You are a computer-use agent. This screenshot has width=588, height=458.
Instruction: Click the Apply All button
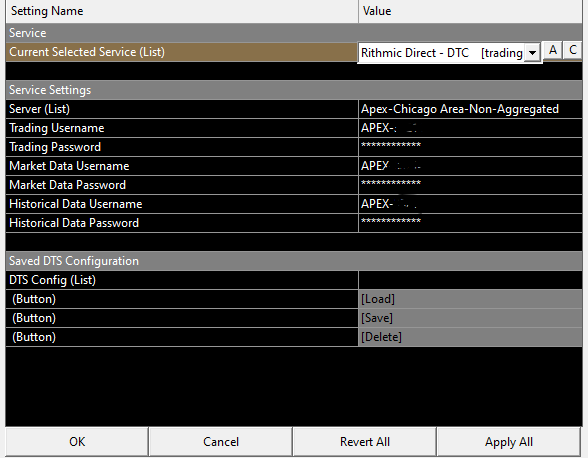(508, 441)
